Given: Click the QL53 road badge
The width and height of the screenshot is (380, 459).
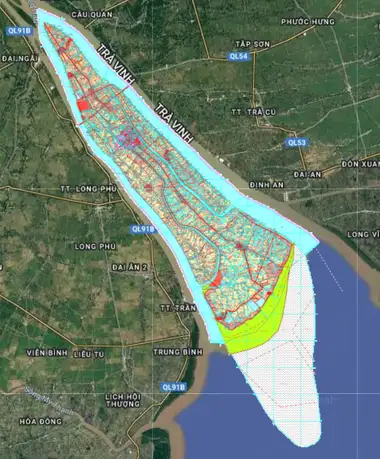Looking at the screenshot, I should [x=297, y=142].
